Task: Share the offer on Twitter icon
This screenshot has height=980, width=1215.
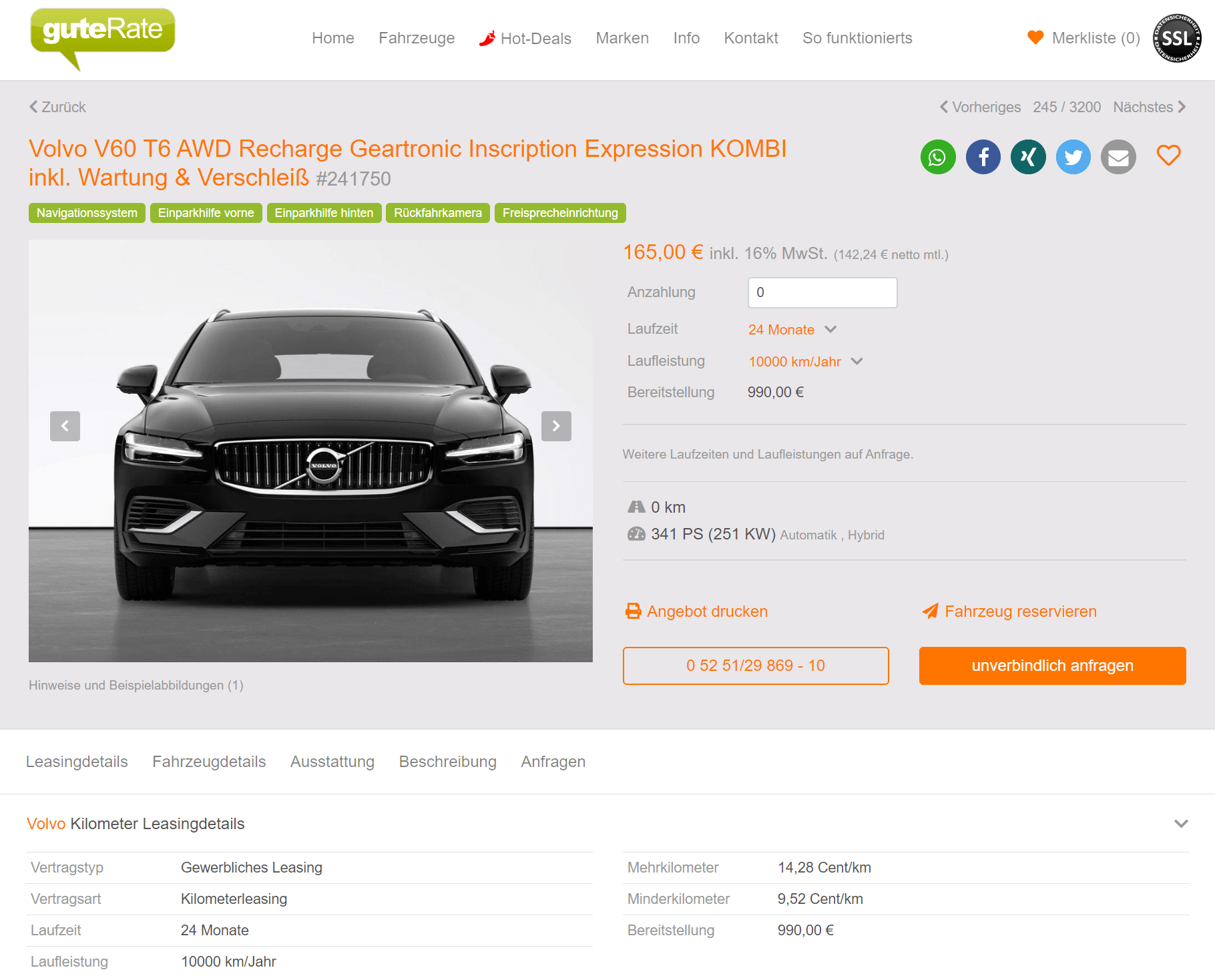Action: [x=1073, y=158]
